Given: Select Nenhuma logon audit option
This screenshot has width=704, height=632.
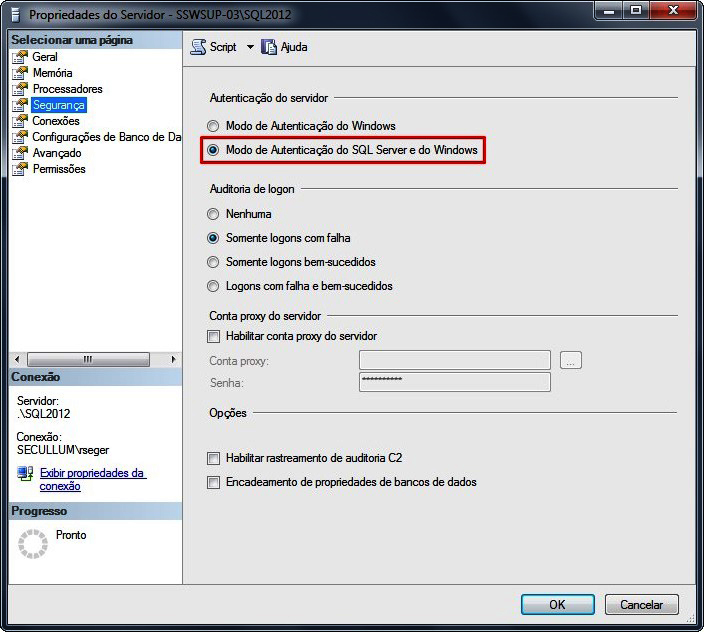Looking at the screenshot, I should click(x=212, y=214).
